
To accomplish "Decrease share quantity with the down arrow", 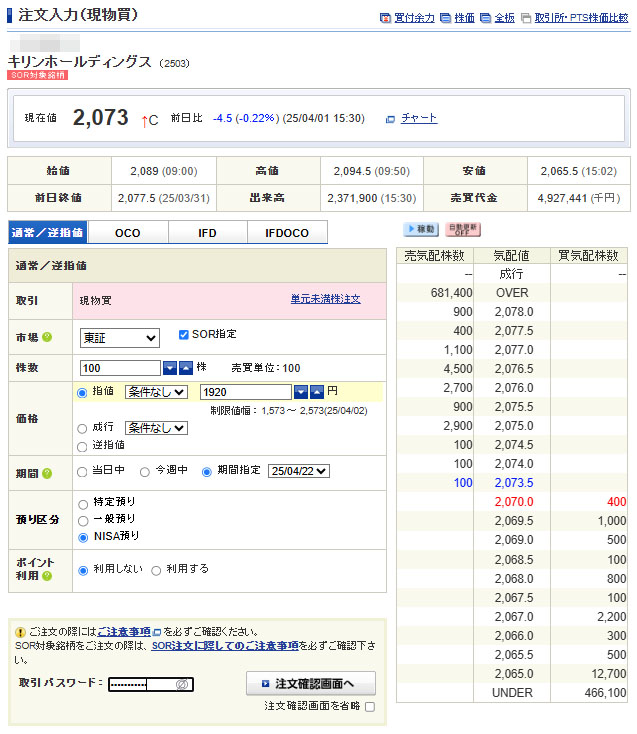I will pos(170,368).
